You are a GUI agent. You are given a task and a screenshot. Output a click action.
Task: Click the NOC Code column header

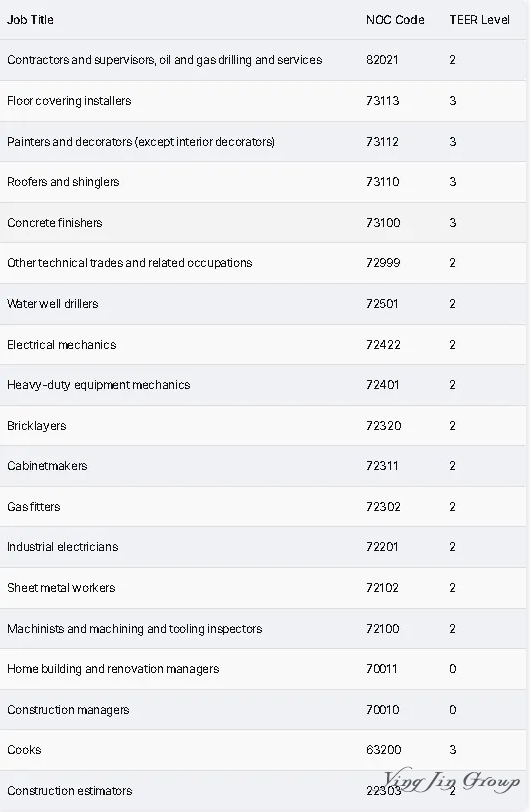click(x=395, y=20)
